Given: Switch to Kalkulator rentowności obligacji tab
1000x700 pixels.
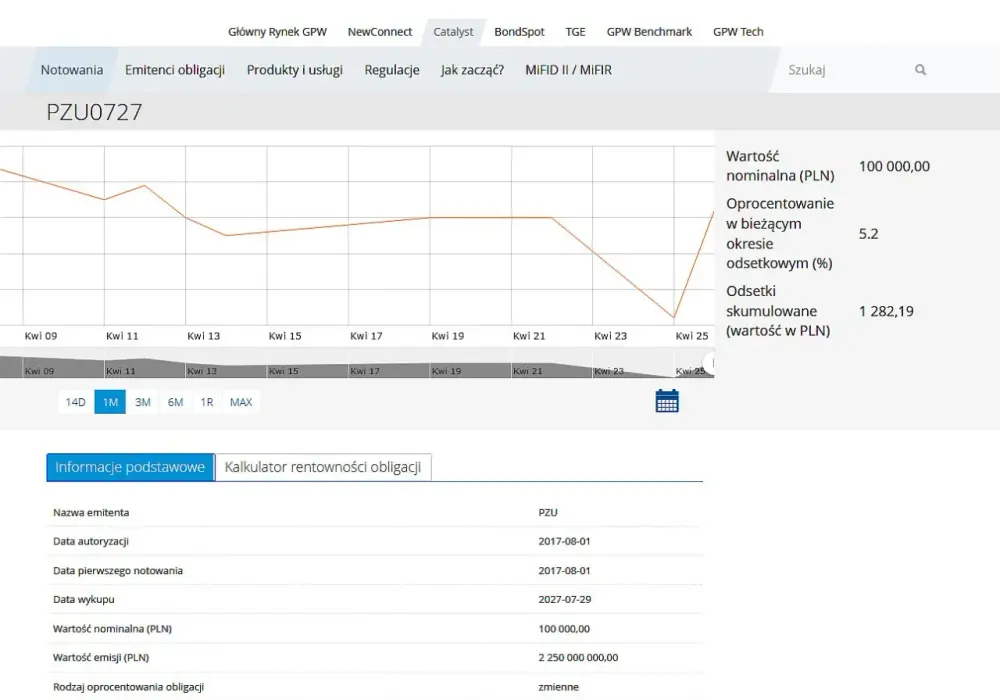Looking at the screenshot, I should point(323,467).
